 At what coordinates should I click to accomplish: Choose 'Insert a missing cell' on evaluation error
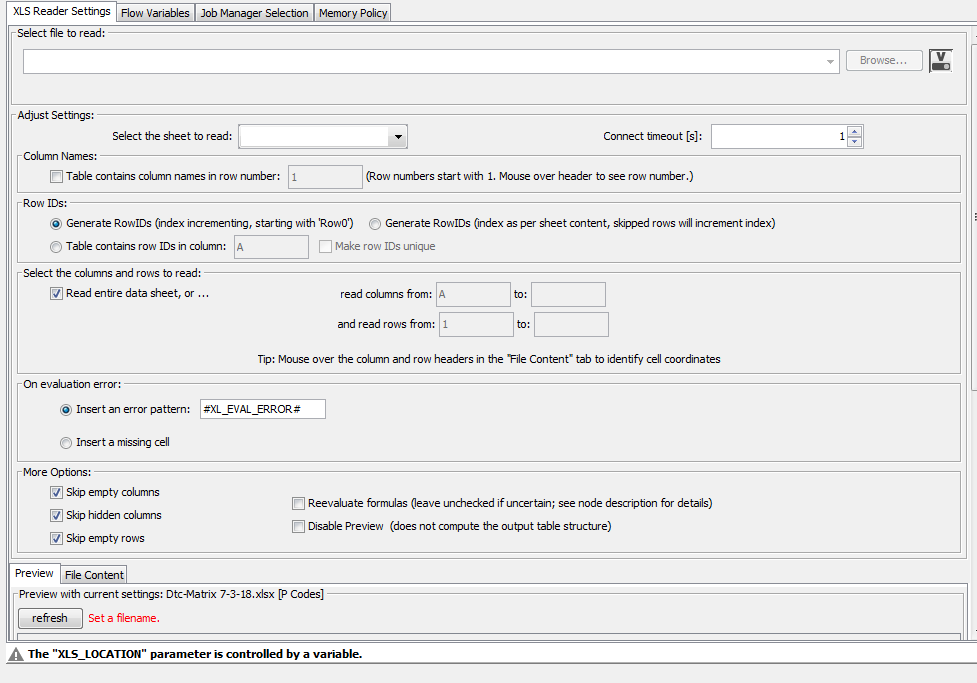[x=65, y=442]
